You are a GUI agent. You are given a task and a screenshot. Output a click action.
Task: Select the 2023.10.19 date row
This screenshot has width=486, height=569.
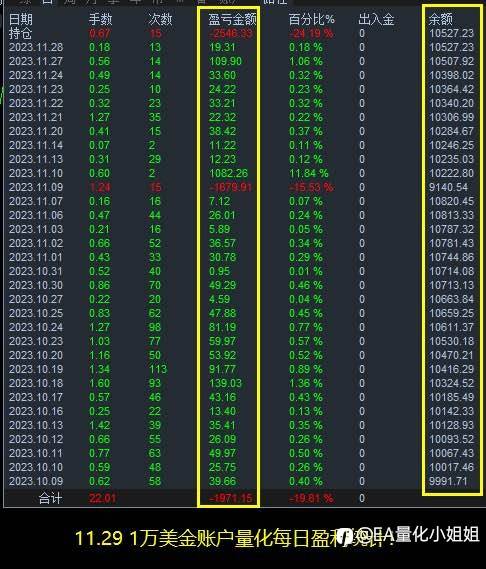pos(36,369)
